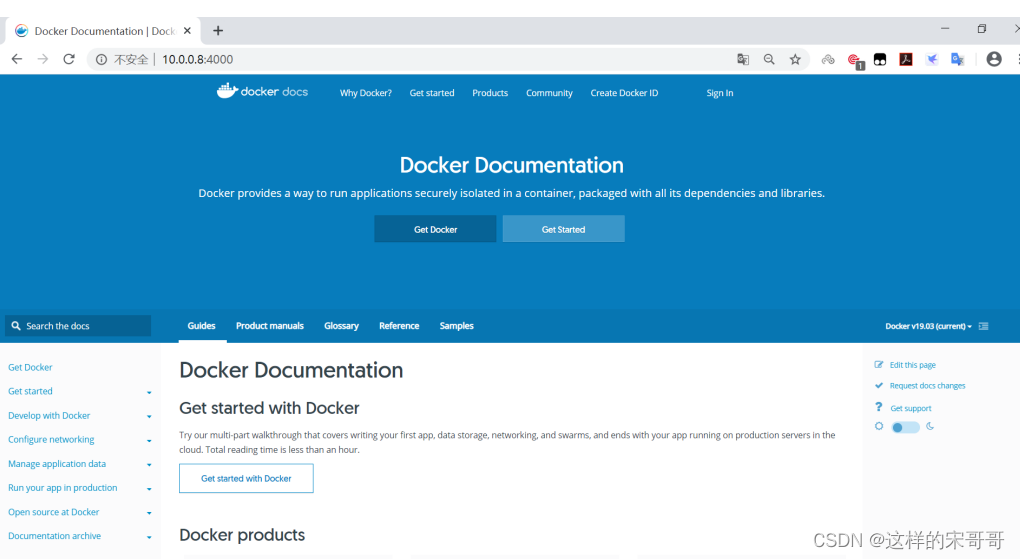Click Create Docker ID link

(624, 93)
